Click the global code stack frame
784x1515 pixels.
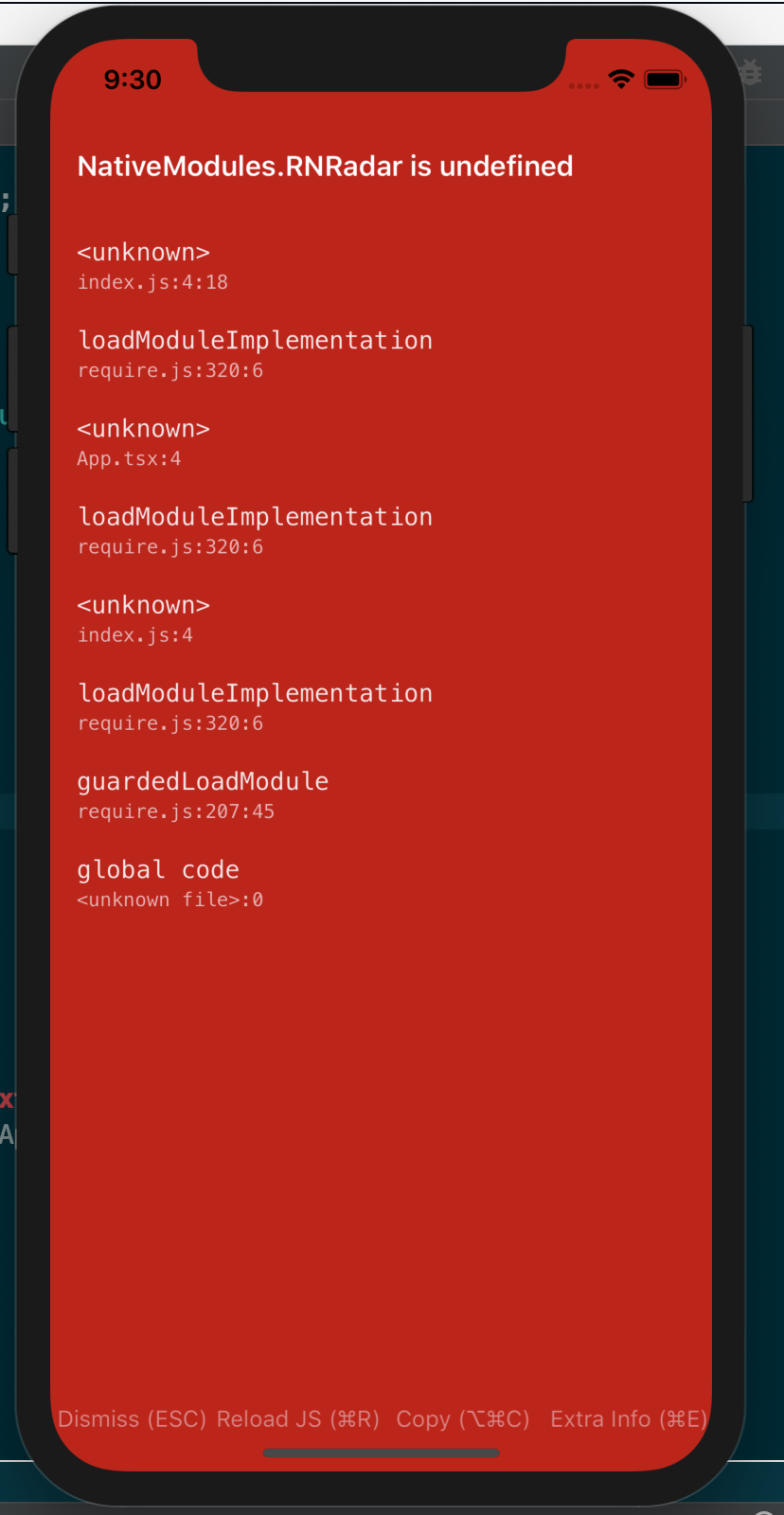click(x=158, y=882)
